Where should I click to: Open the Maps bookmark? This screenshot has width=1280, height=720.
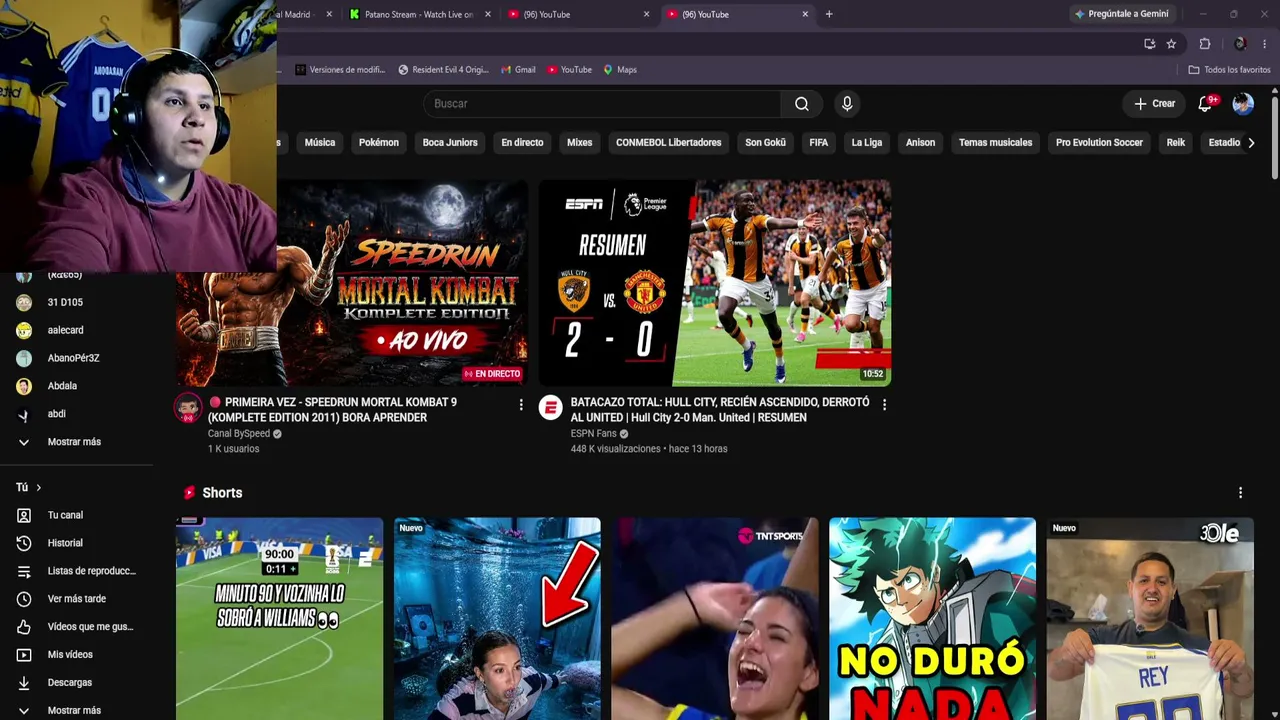(x=620, y=70)
